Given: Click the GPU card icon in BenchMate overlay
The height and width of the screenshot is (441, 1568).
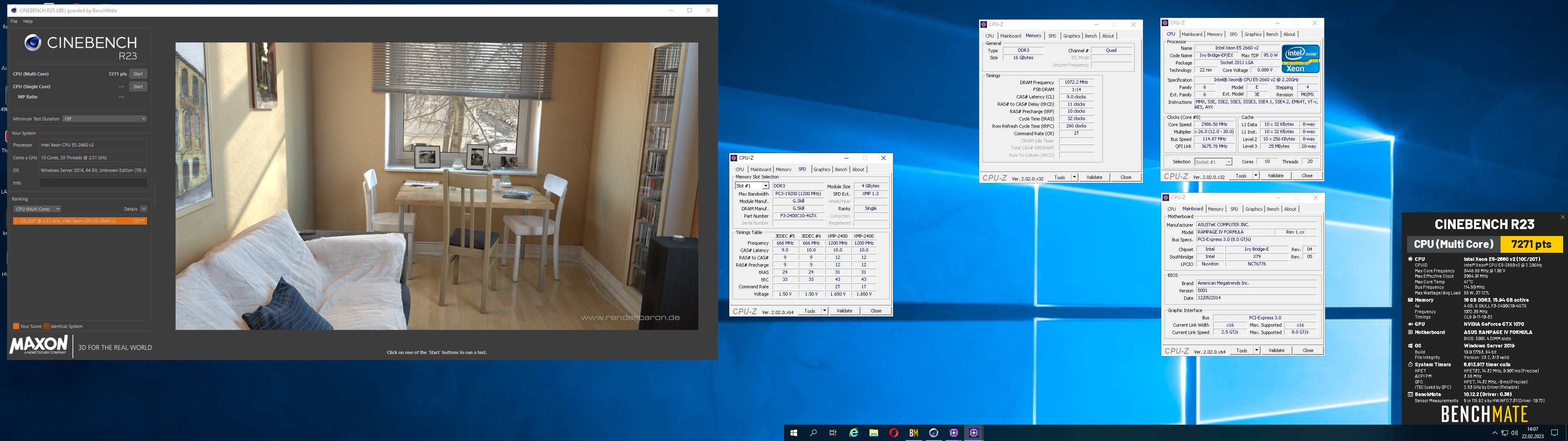Looking at the screenshot, I should 1410,324.
